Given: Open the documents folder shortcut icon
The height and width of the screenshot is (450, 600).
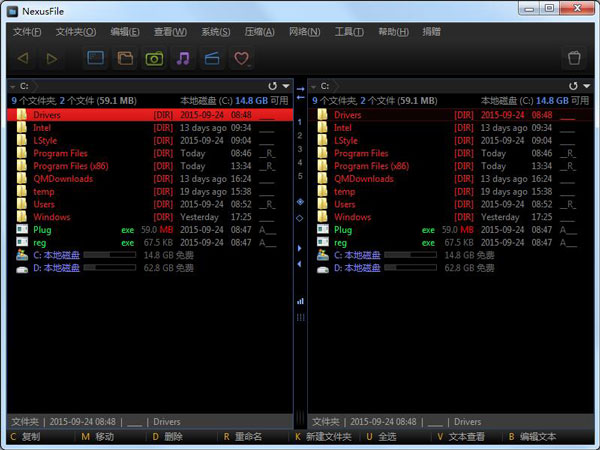Looking at the screenshot, I should click(x=125, y=58).
